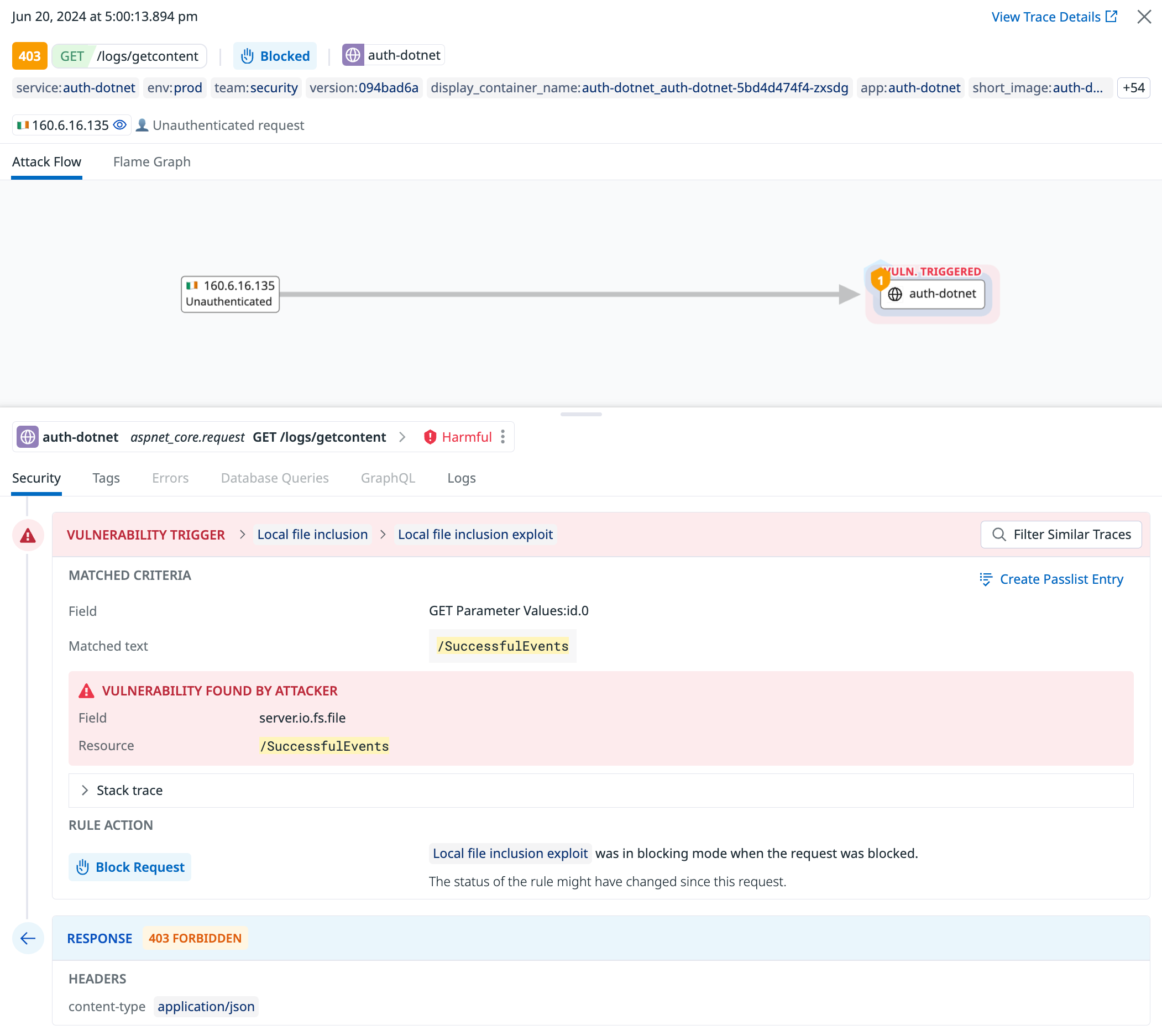
Task: Click the passlist icon next to Create Passlist Entry
Action: pyautogui.click(x=986, y=579)
